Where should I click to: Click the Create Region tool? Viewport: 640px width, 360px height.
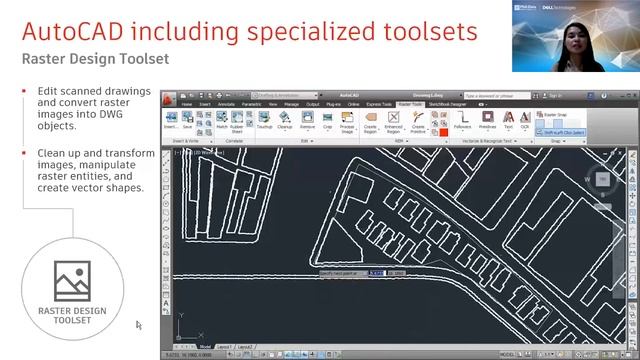[370, 122]
